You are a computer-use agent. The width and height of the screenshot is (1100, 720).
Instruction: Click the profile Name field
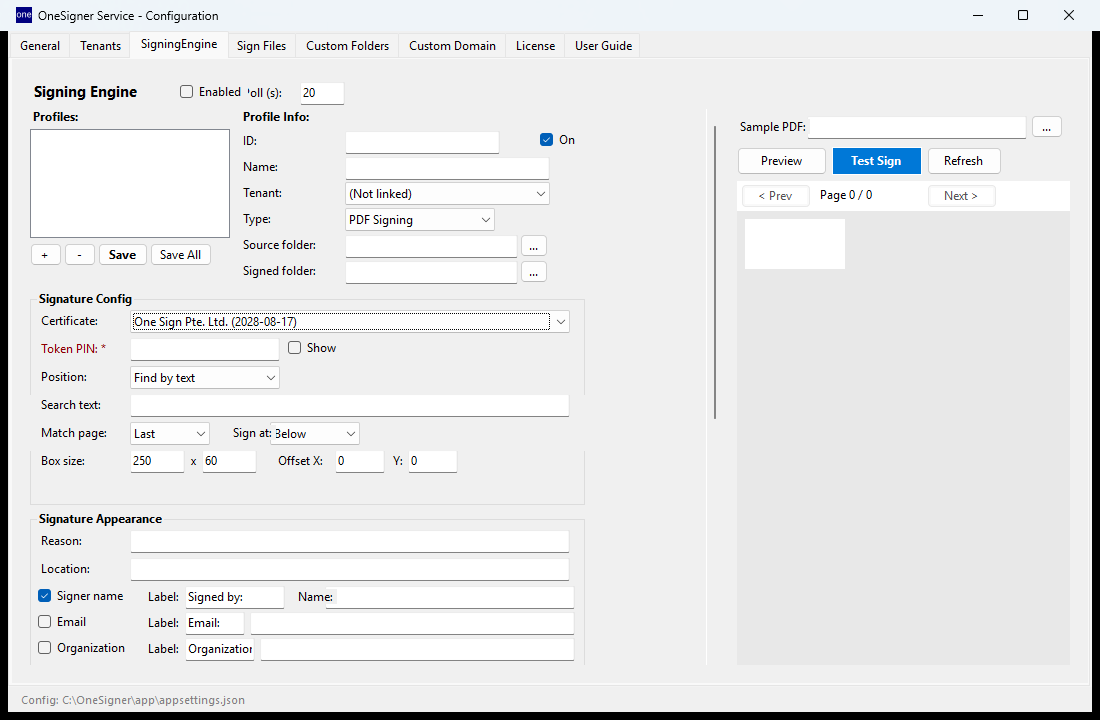tap(447, 168)
